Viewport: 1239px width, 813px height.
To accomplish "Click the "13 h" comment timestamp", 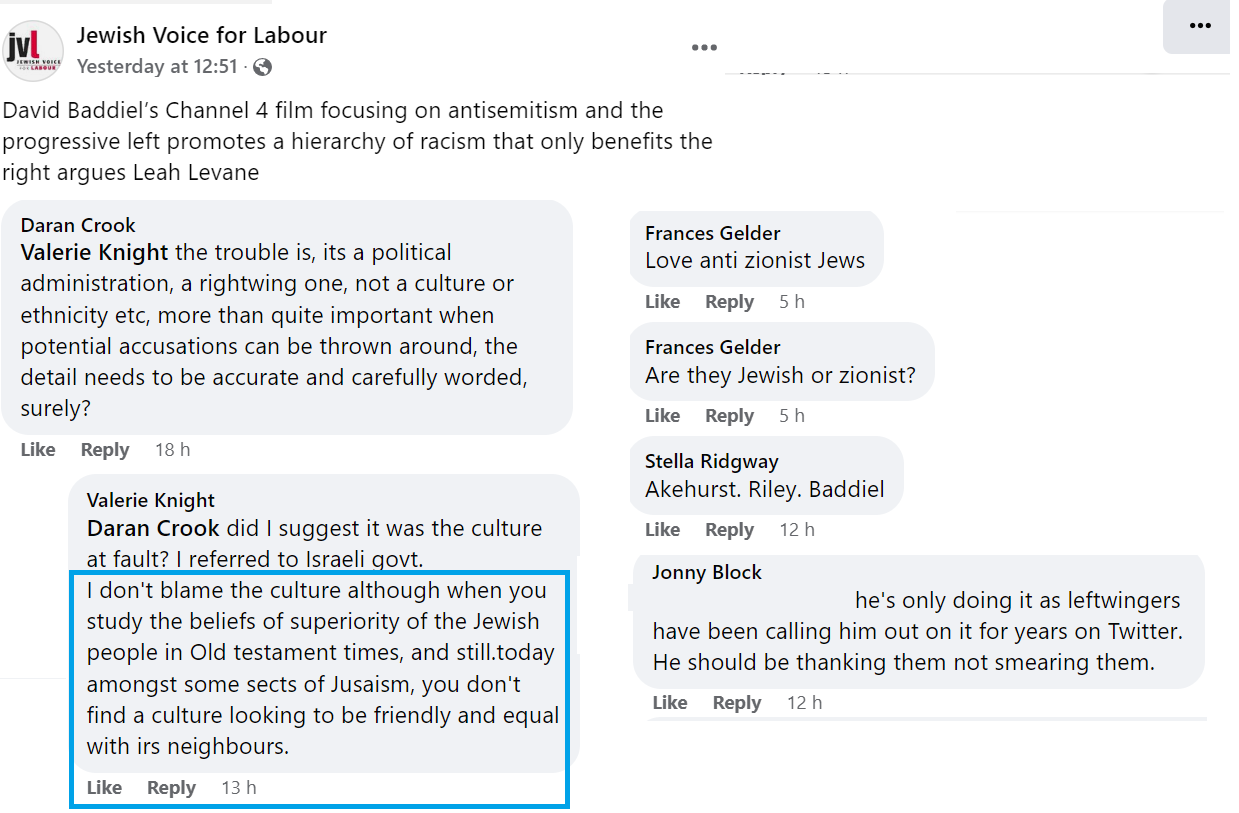I will [238, 788].
